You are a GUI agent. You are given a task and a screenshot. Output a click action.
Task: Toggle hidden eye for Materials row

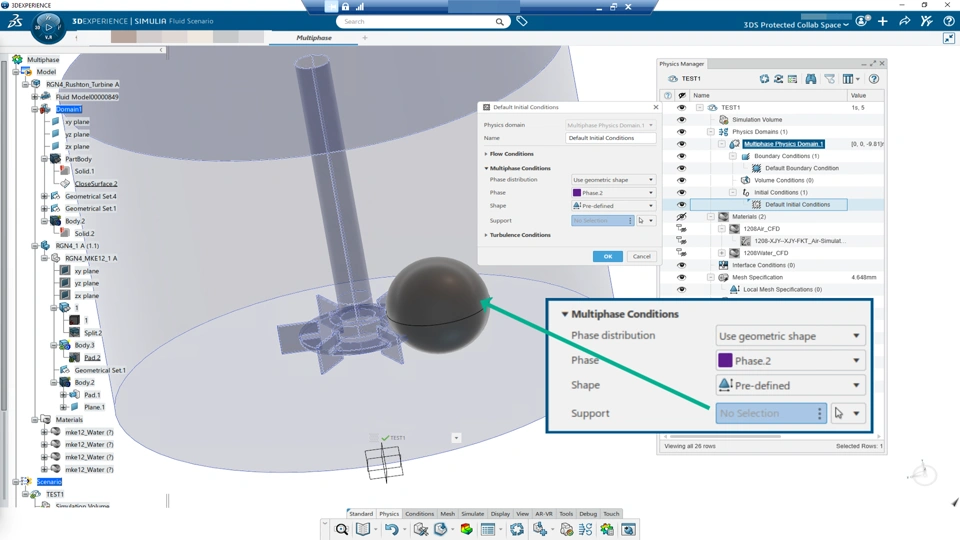pyautogui.click(x=681, y=217)
